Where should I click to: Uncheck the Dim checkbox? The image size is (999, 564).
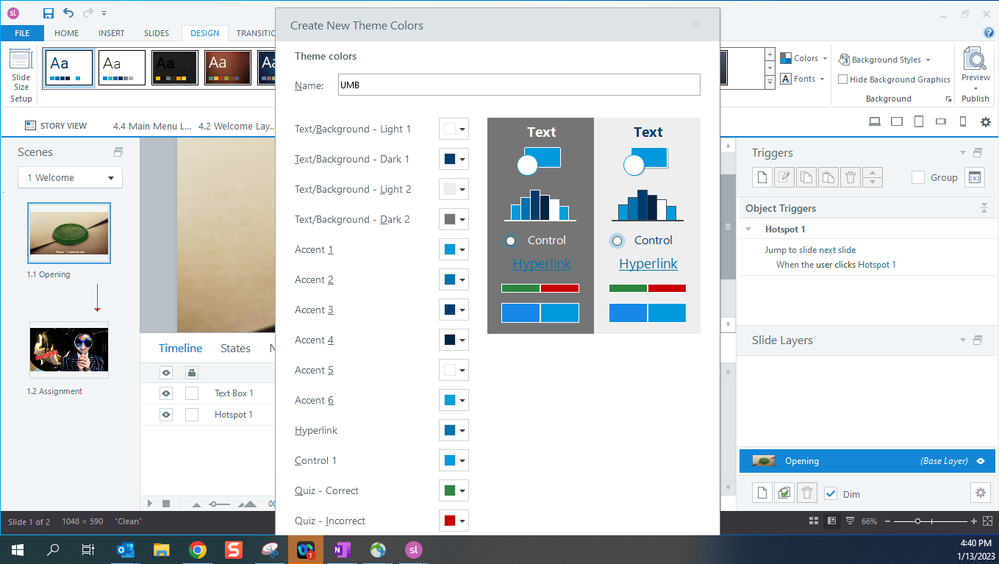click(x=830, y=493)
